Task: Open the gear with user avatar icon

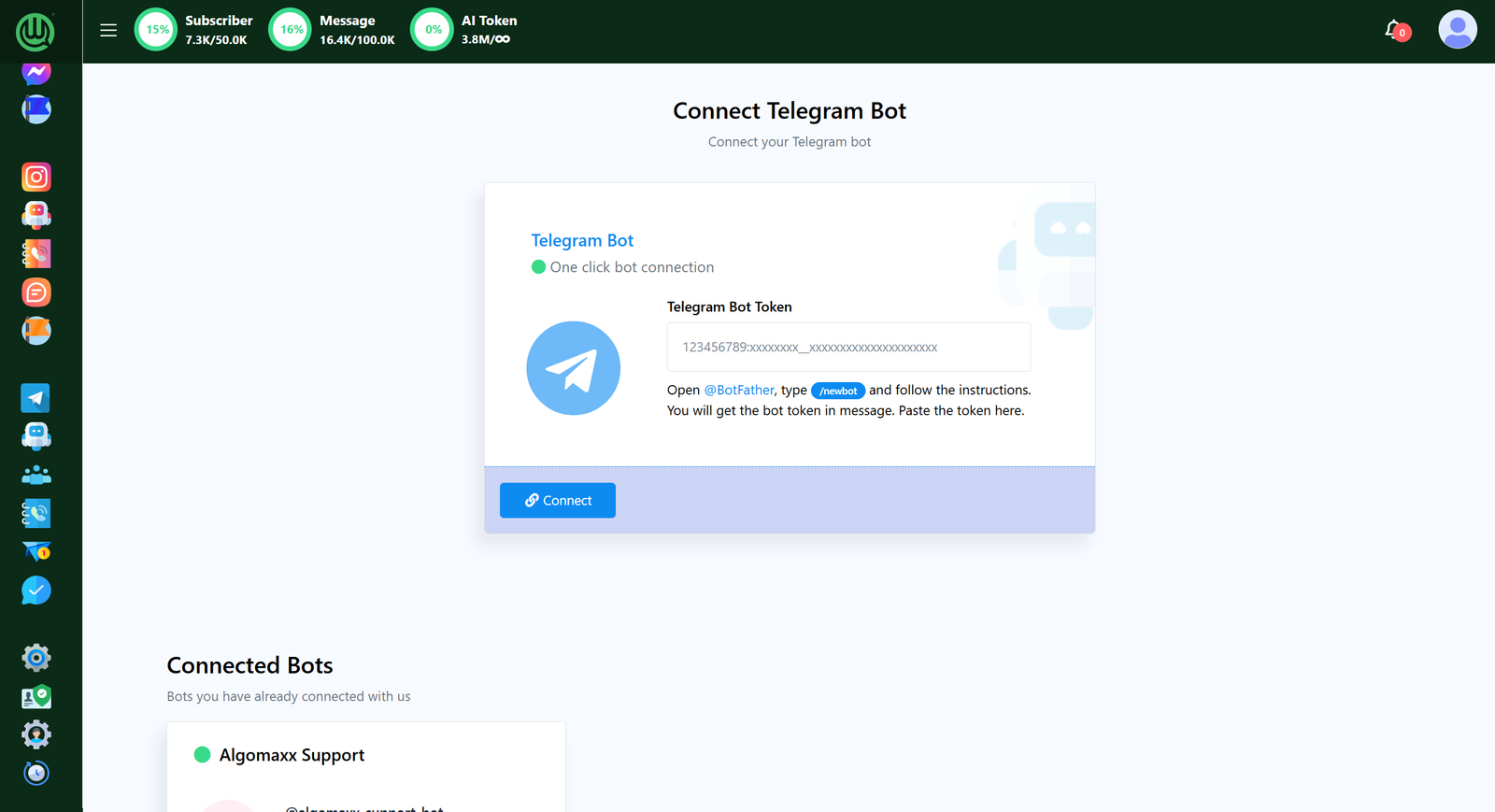Action: coord(36,734)
